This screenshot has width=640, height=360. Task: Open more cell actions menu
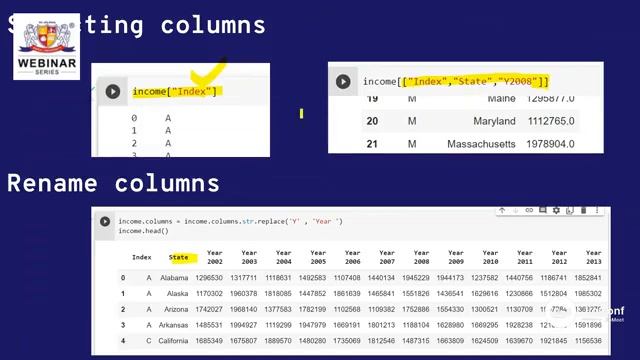597,210
